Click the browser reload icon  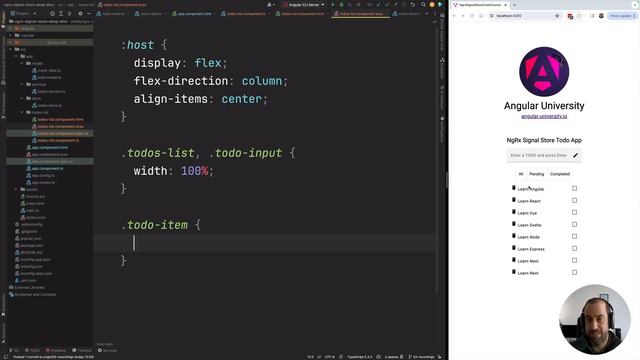tap(472, 16)
